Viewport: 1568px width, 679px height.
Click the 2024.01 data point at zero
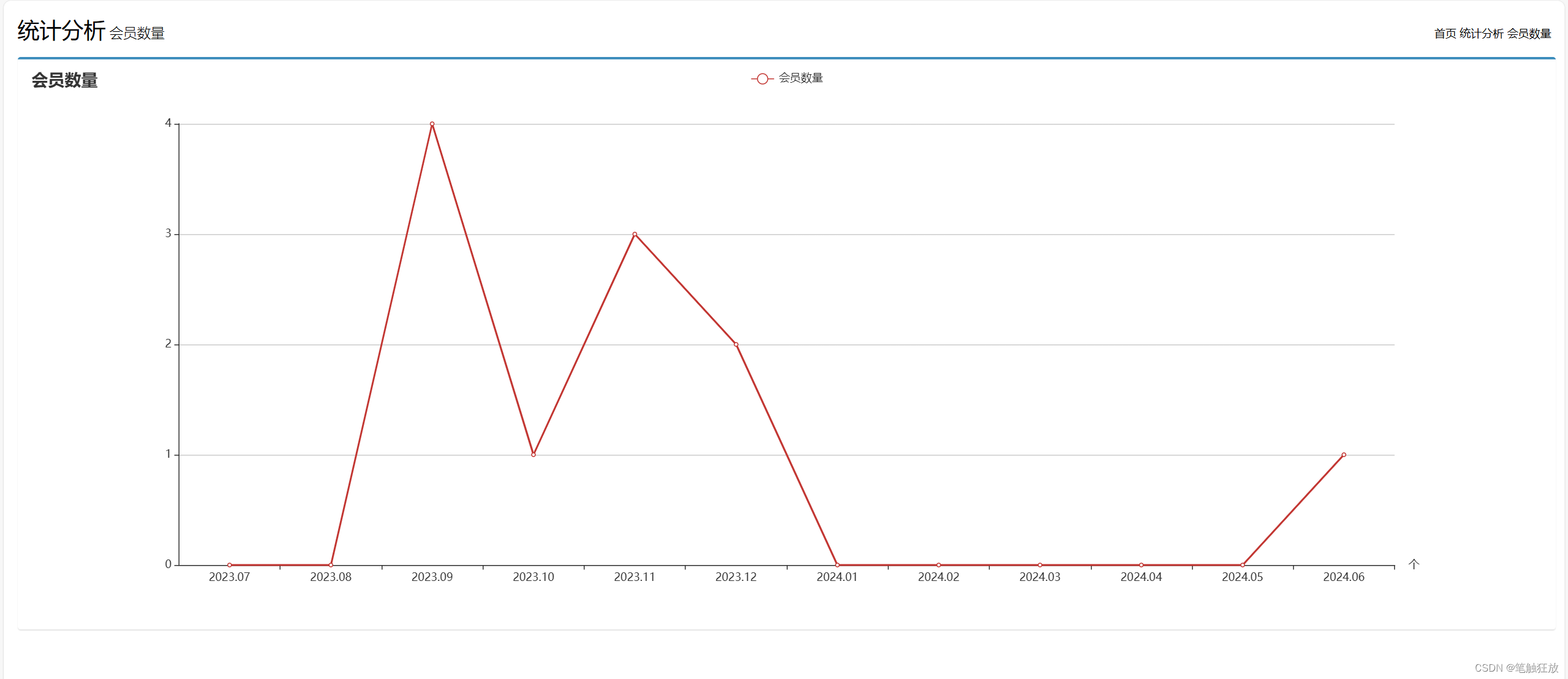(x=837, y=565)
